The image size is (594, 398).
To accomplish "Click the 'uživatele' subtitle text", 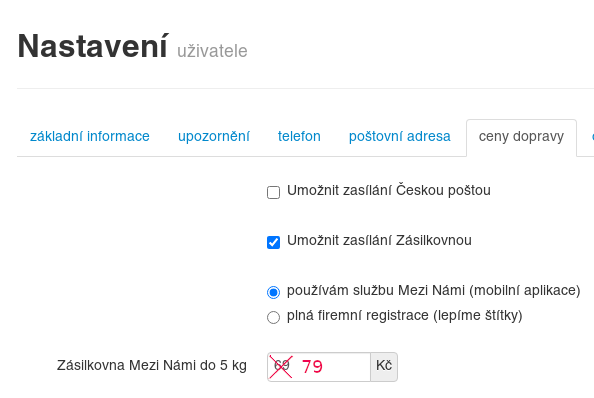I will pos(212,51).
